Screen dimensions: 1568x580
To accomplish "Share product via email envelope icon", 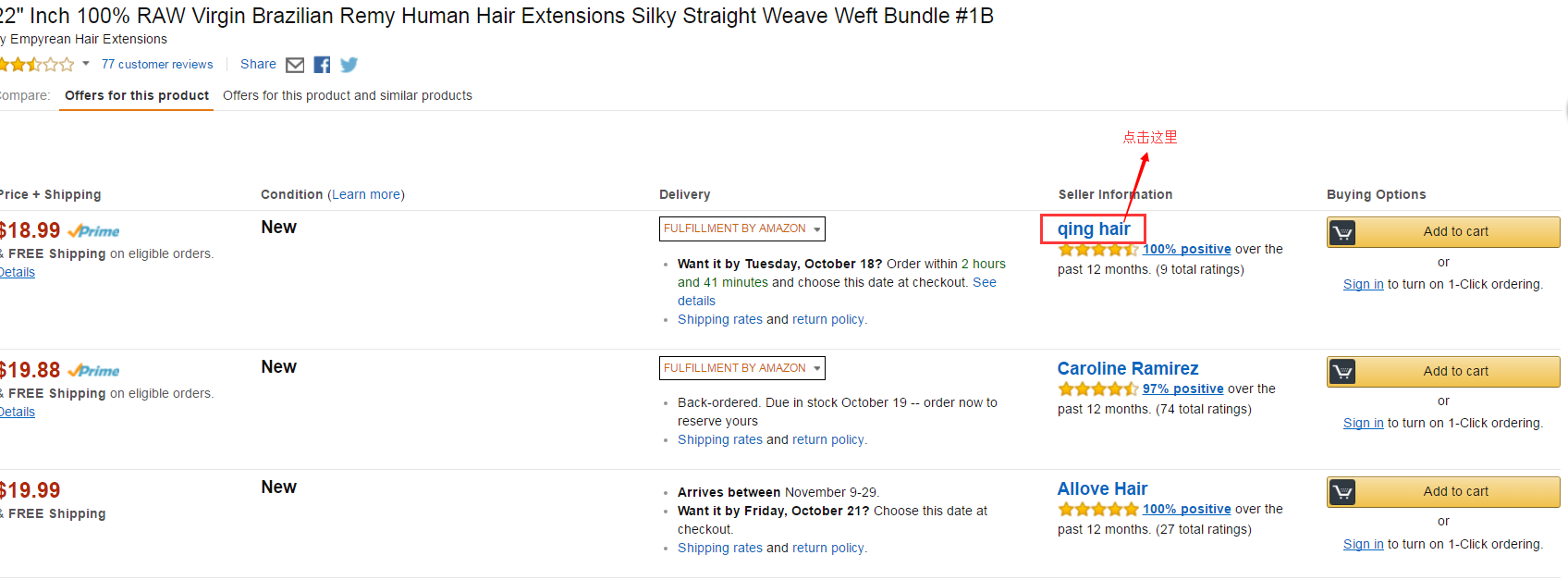I will (295, 65).
